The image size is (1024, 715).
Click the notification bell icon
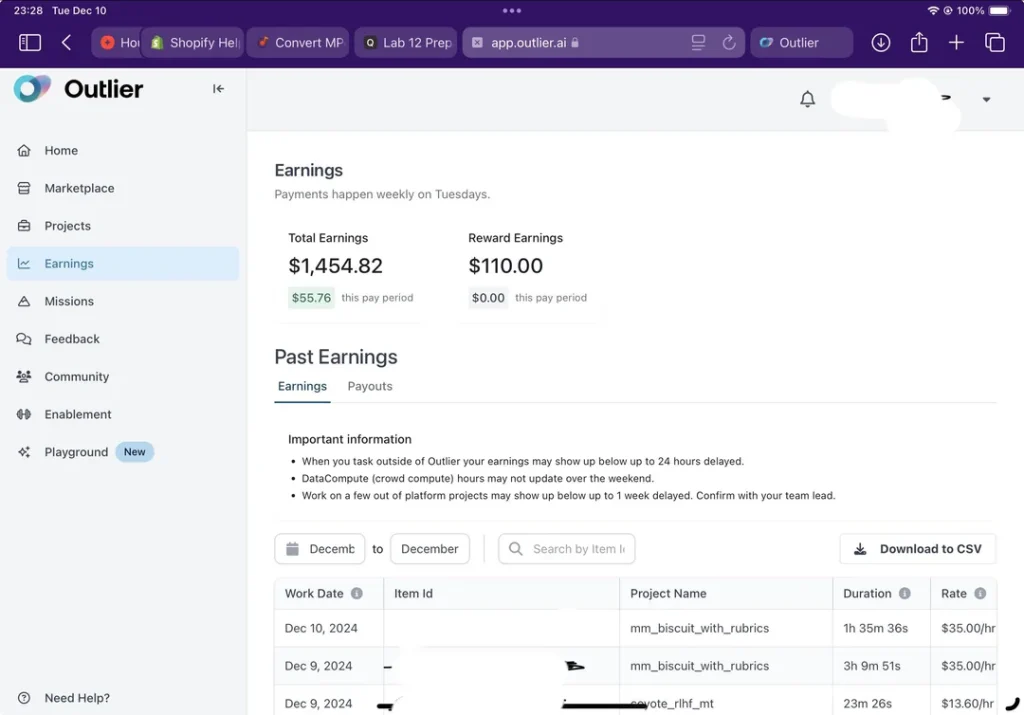coord(807,99)
